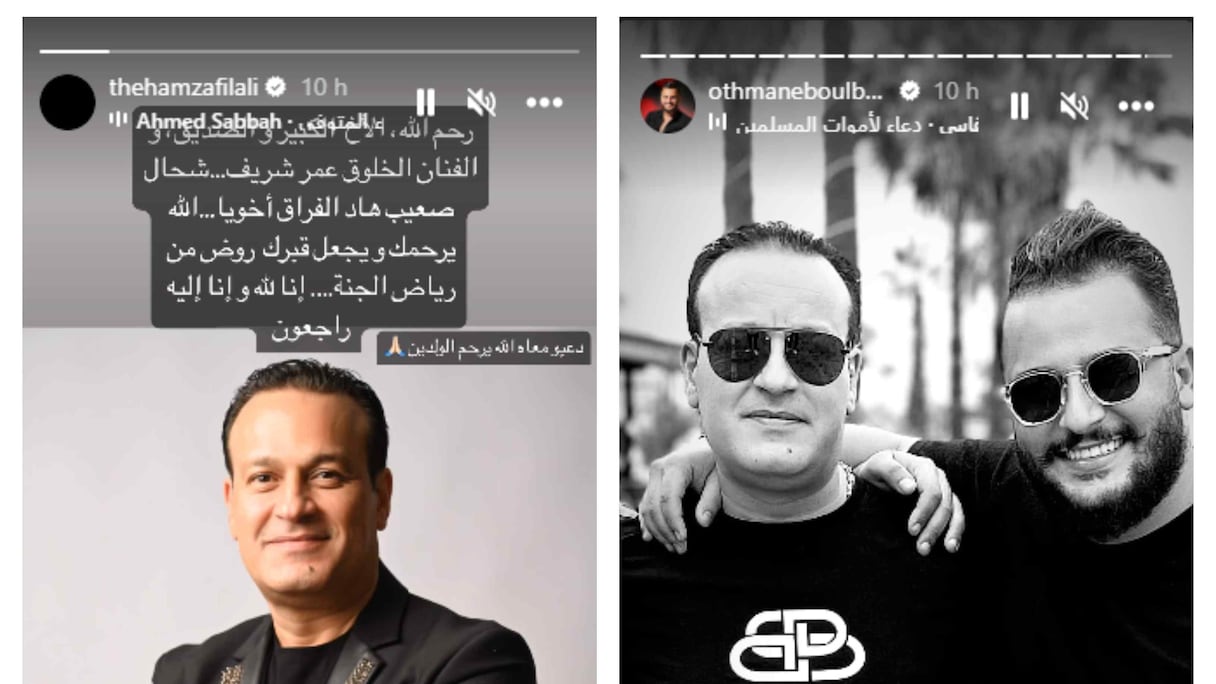Open more options on thehamzafilali story
1216x684 pixels.
(544, 102)
